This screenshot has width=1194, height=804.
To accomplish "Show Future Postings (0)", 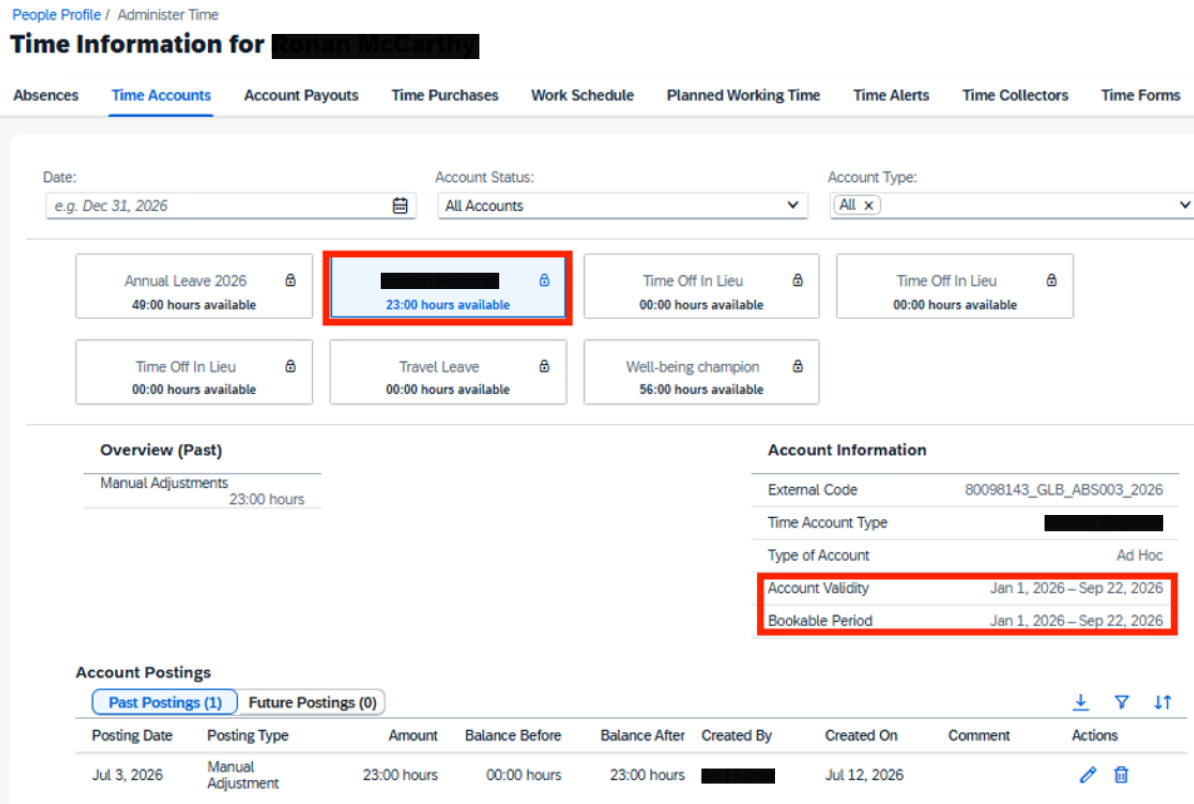I will pyautogui.click(x=312, y=702).
